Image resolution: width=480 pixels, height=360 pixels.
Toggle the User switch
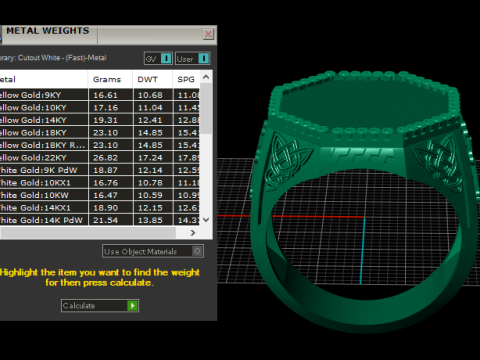coord(203,59)
